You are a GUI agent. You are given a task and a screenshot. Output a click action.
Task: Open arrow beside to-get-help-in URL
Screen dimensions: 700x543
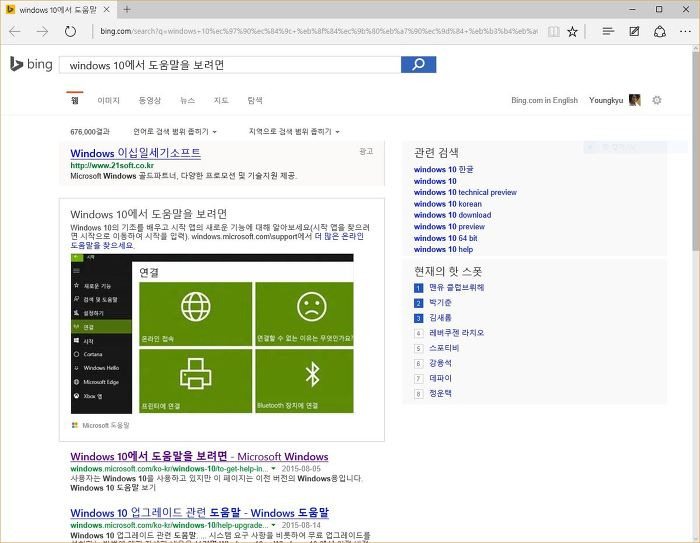click(273, 469)
